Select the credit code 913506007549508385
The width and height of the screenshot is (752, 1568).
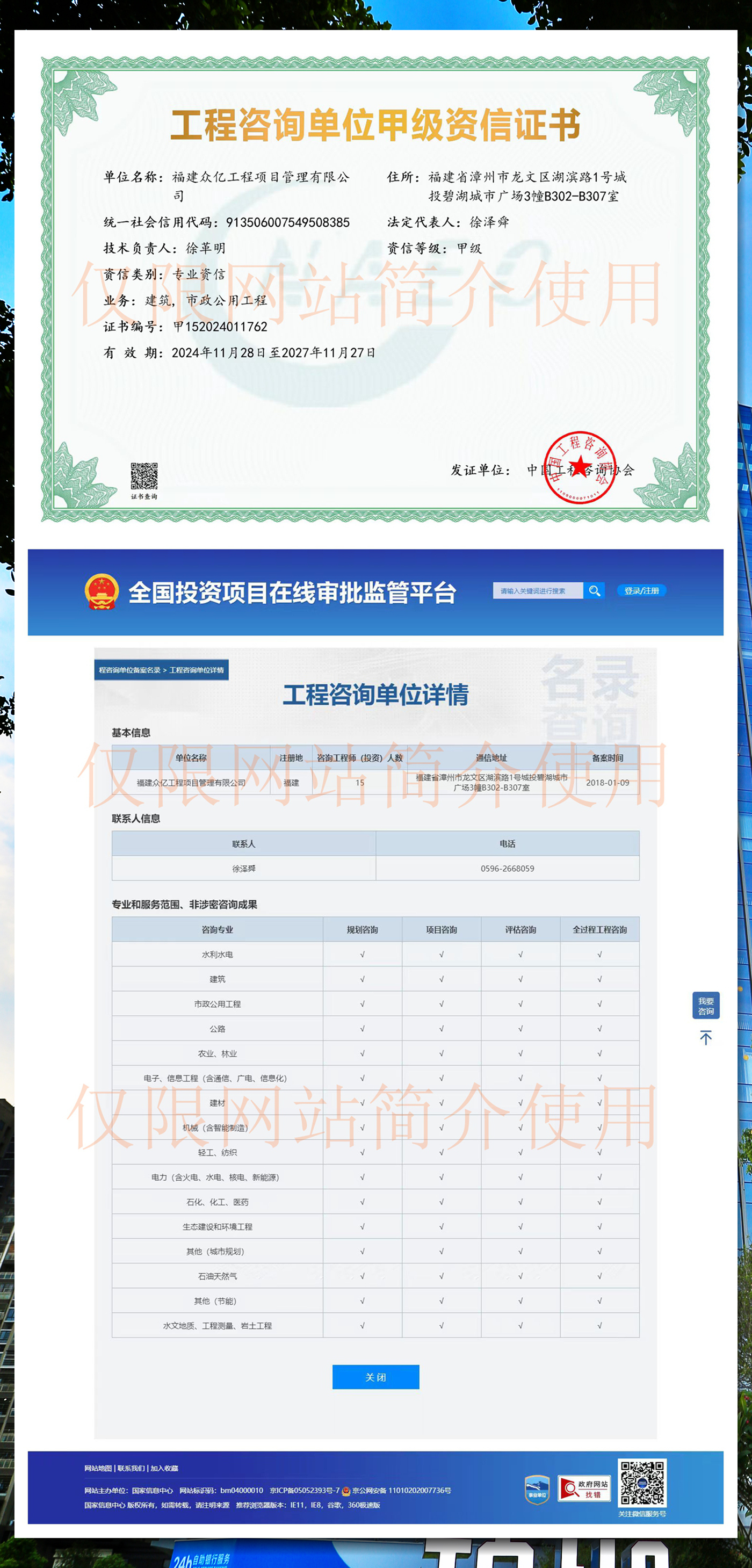[x=288, y=223]
